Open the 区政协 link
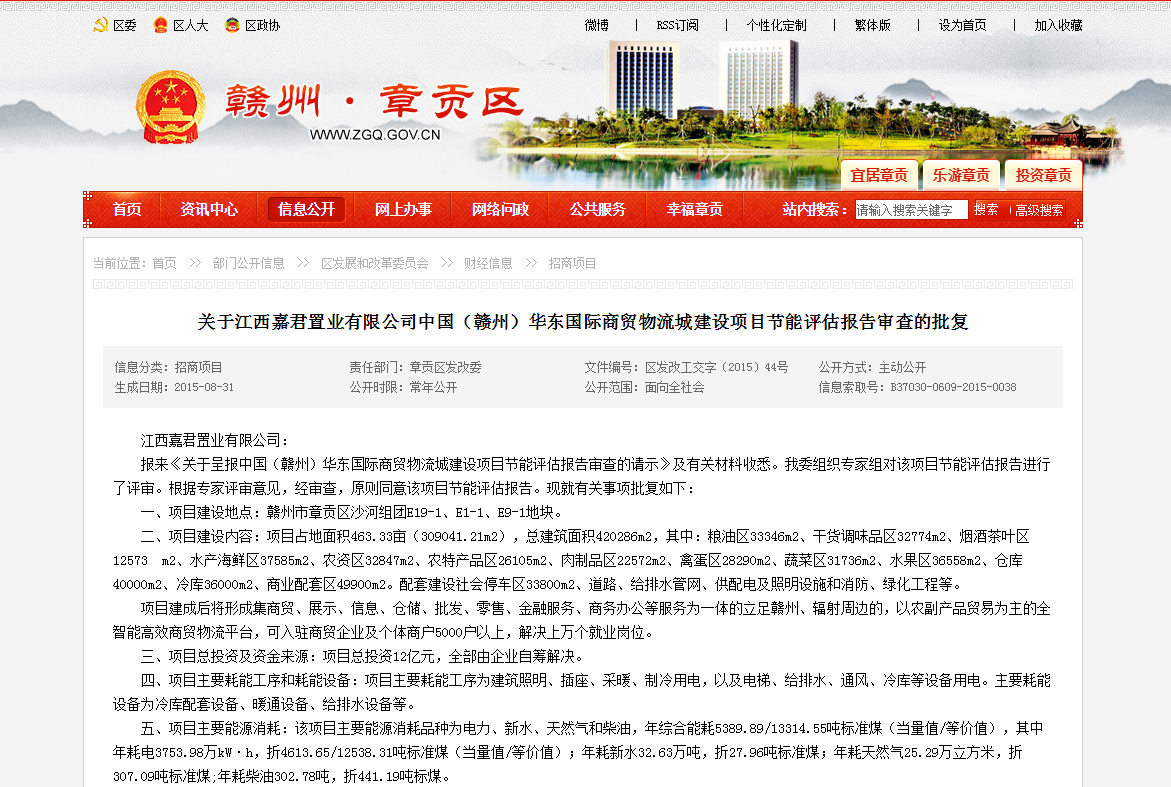Image resolution: width=1171 pixels, height=787 pixels. coord(262,25)
